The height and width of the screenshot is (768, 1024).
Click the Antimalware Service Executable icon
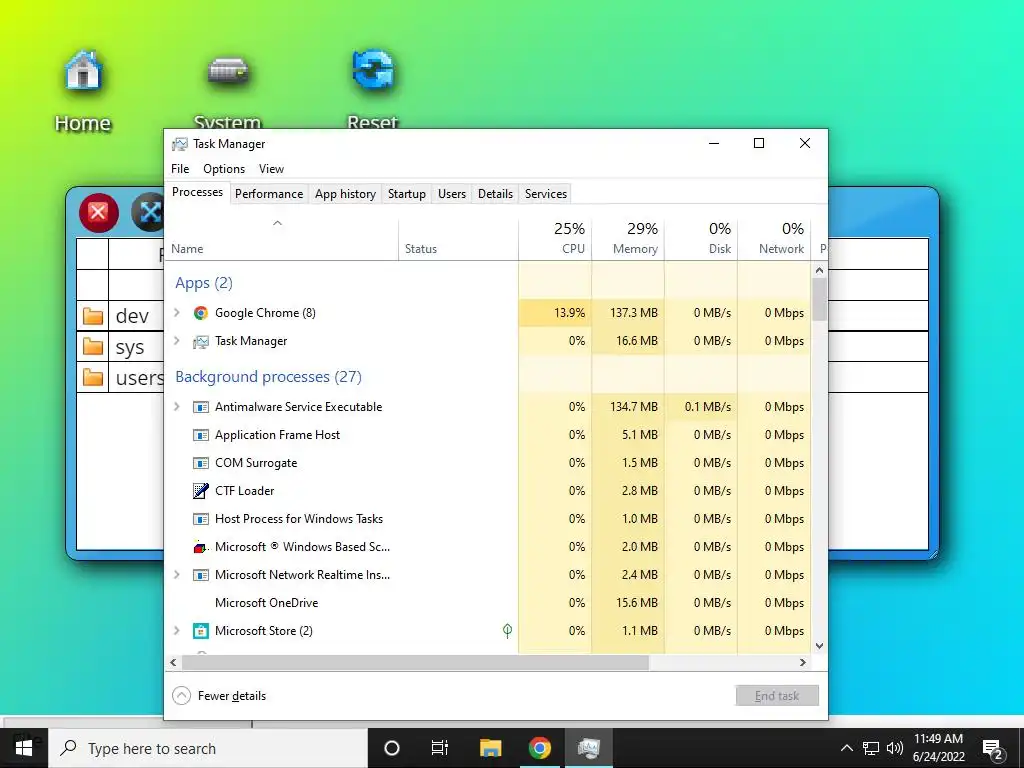point(200,407)
